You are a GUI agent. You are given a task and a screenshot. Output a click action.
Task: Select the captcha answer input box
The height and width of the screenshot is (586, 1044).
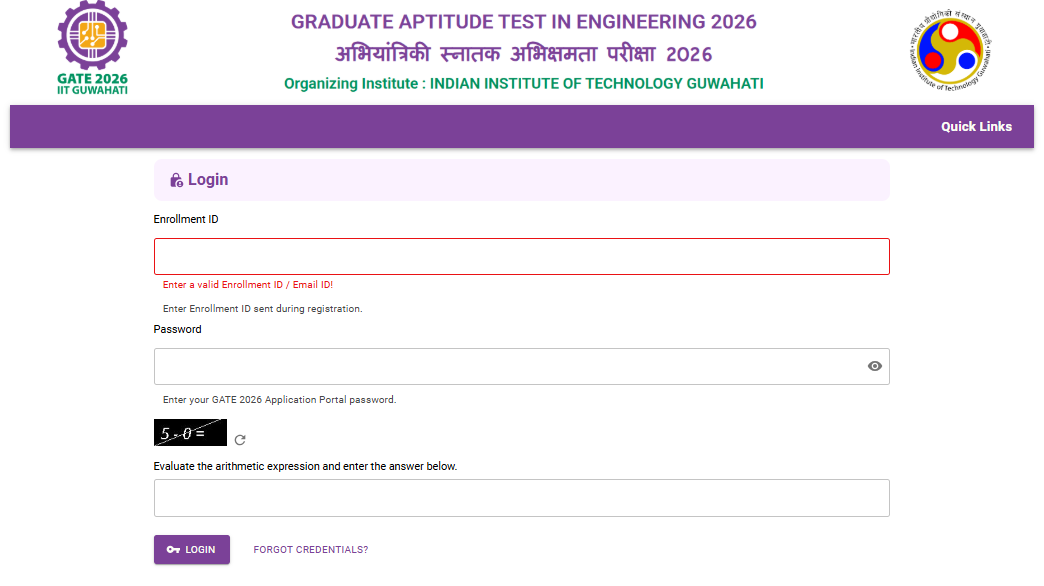521,498
